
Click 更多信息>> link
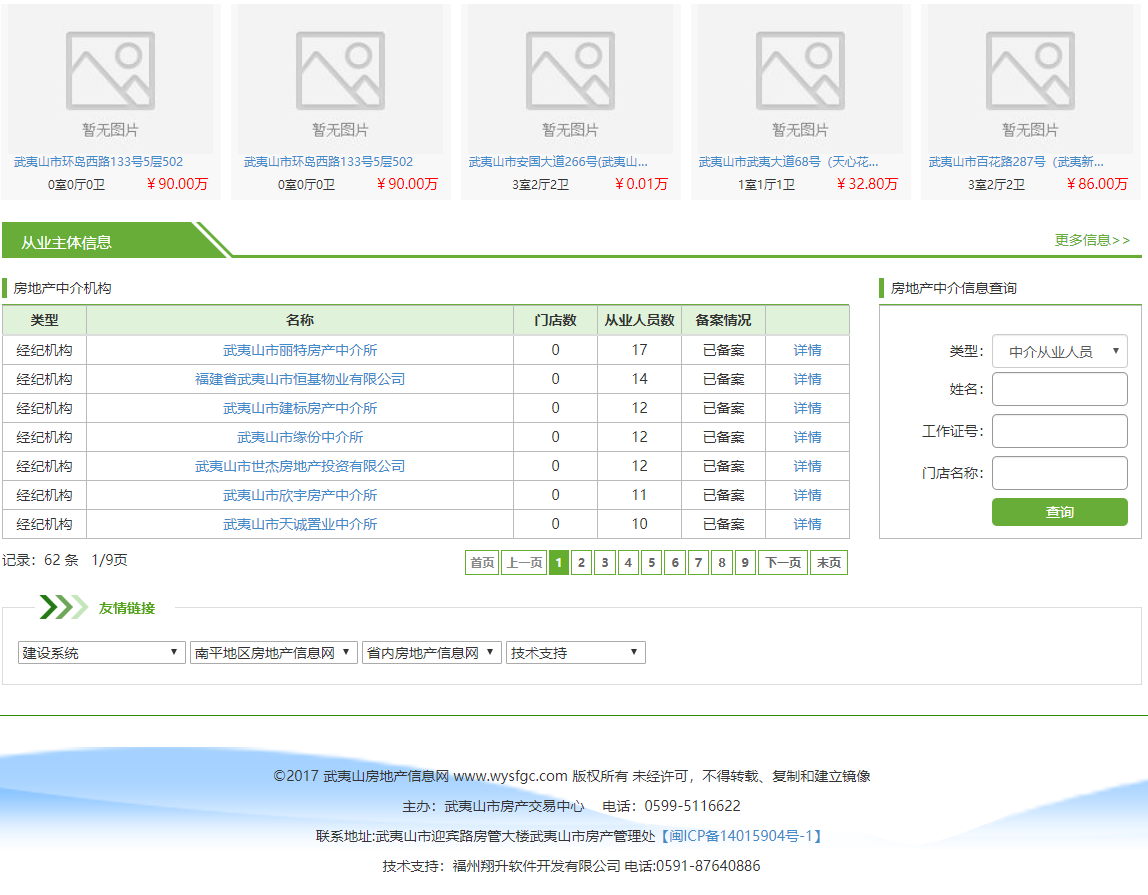(1092, 240)
